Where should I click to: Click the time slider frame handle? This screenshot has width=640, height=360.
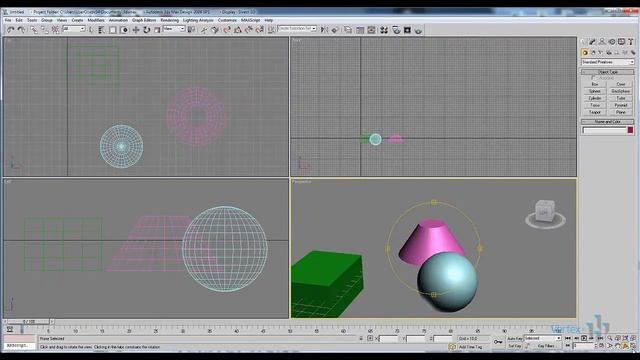click(x=29, y=322)
